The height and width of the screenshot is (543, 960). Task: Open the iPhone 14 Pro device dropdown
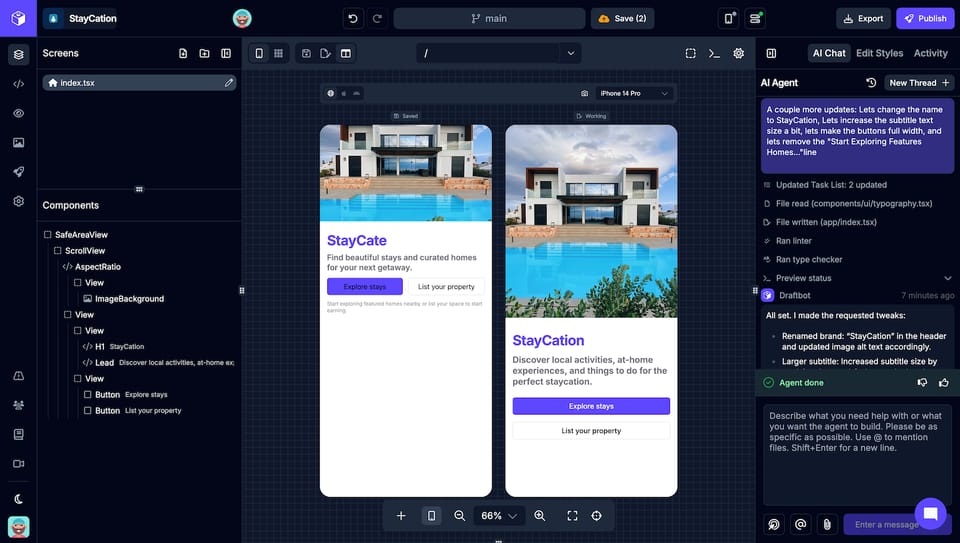tap(634, 93)
